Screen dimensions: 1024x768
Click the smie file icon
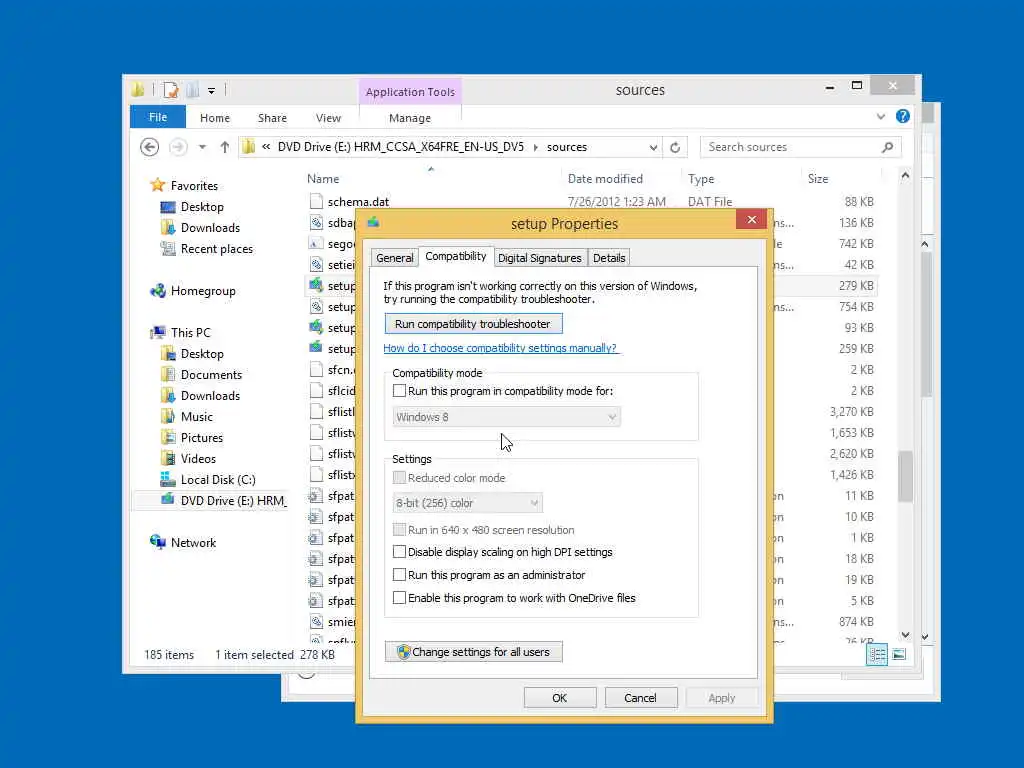coord(316,622)
